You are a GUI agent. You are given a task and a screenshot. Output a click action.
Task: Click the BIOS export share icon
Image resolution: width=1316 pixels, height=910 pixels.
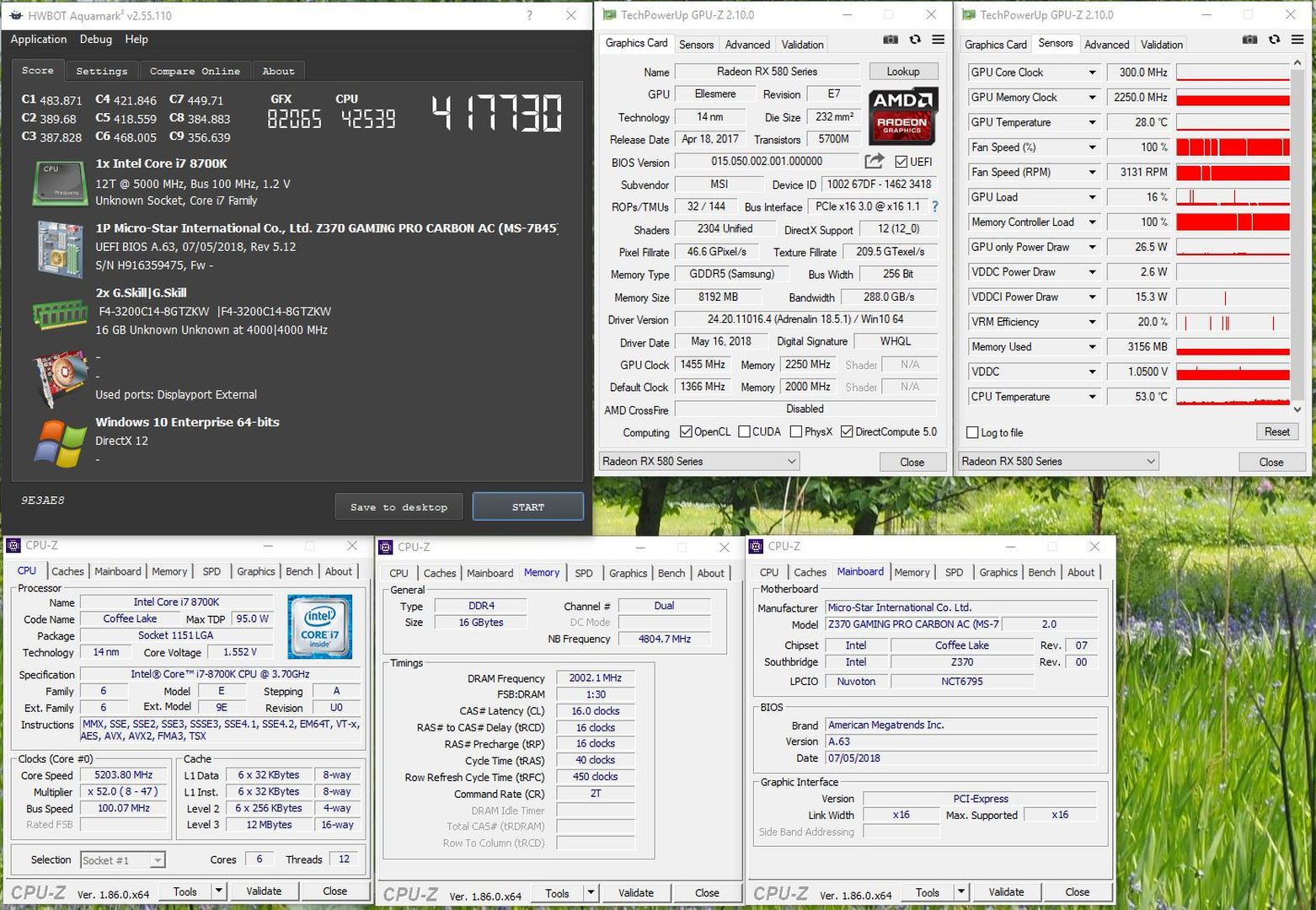pyautogui.click(x=875, y=161)
